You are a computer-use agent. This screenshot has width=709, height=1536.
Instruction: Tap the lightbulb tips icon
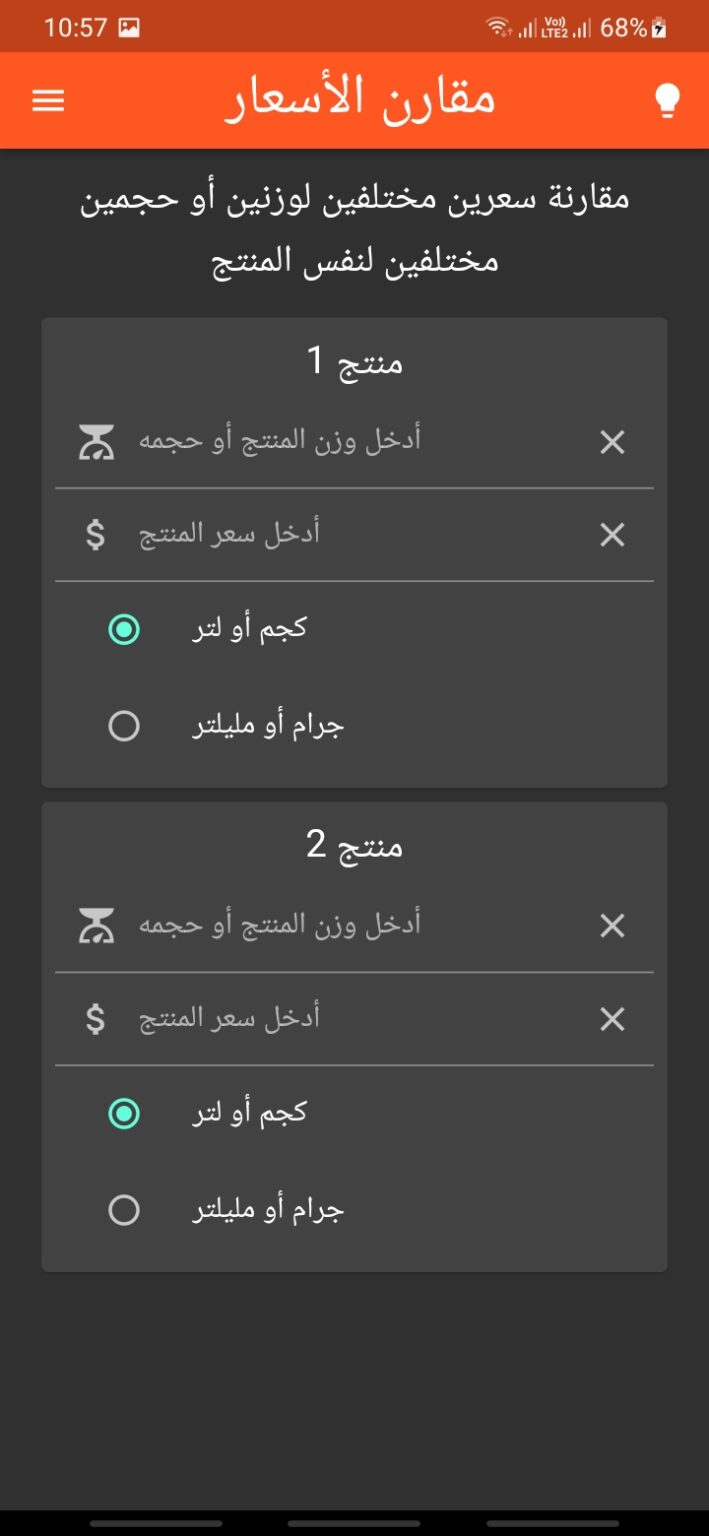(667, 101)
